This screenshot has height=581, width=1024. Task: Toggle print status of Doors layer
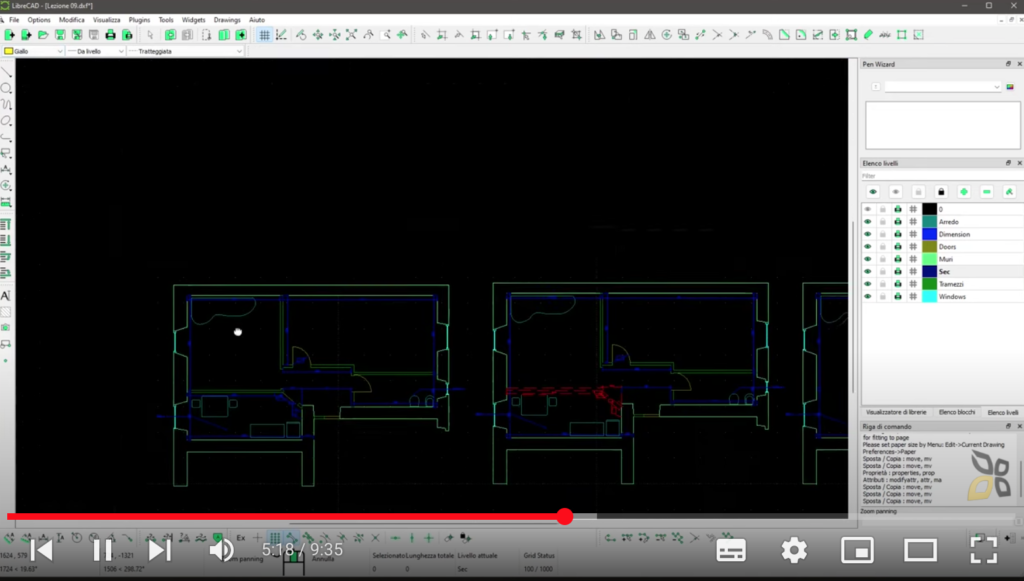[898, 247]
